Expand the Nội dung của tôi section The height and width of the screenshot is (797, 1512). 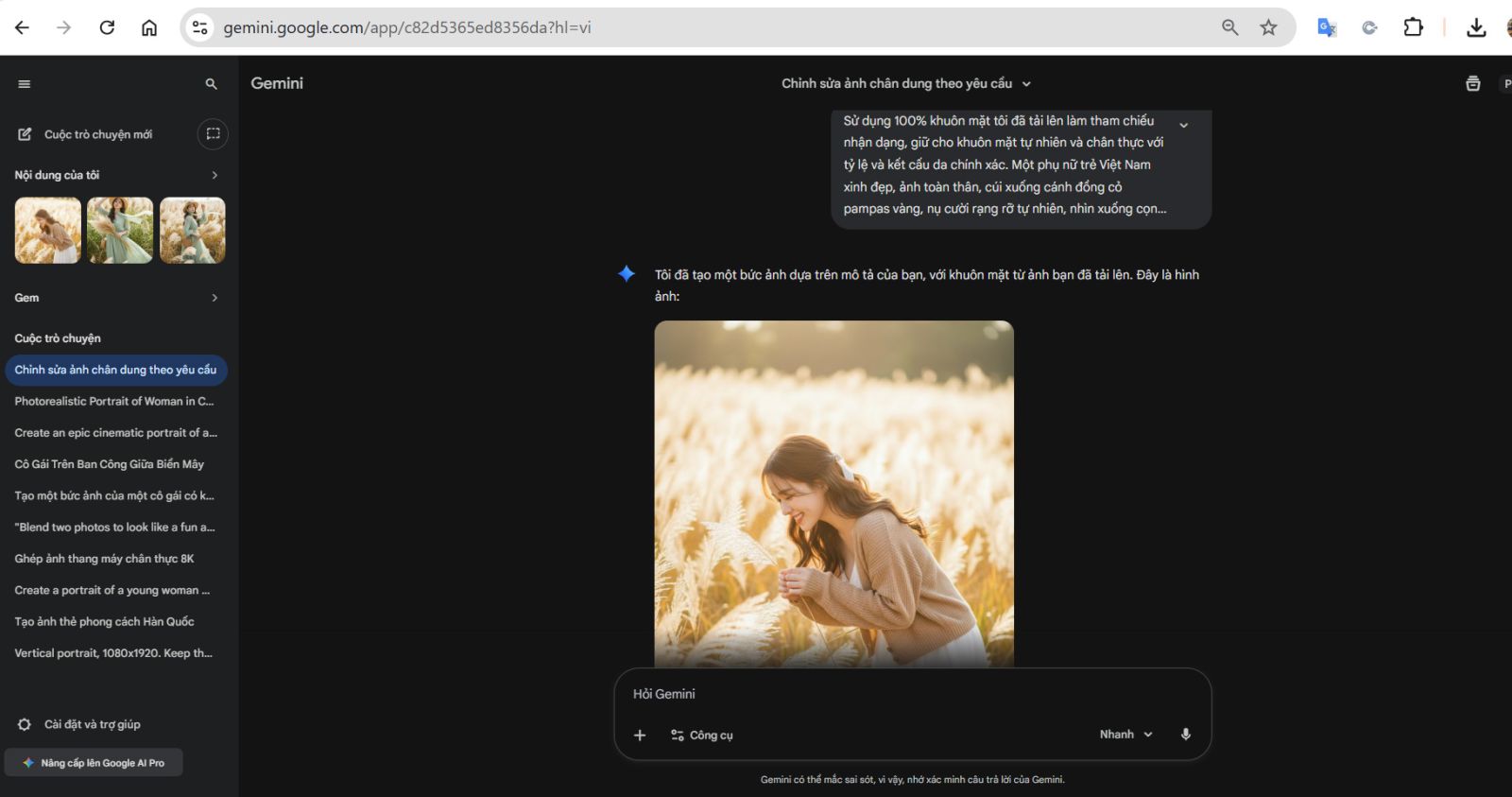point(215,175)
